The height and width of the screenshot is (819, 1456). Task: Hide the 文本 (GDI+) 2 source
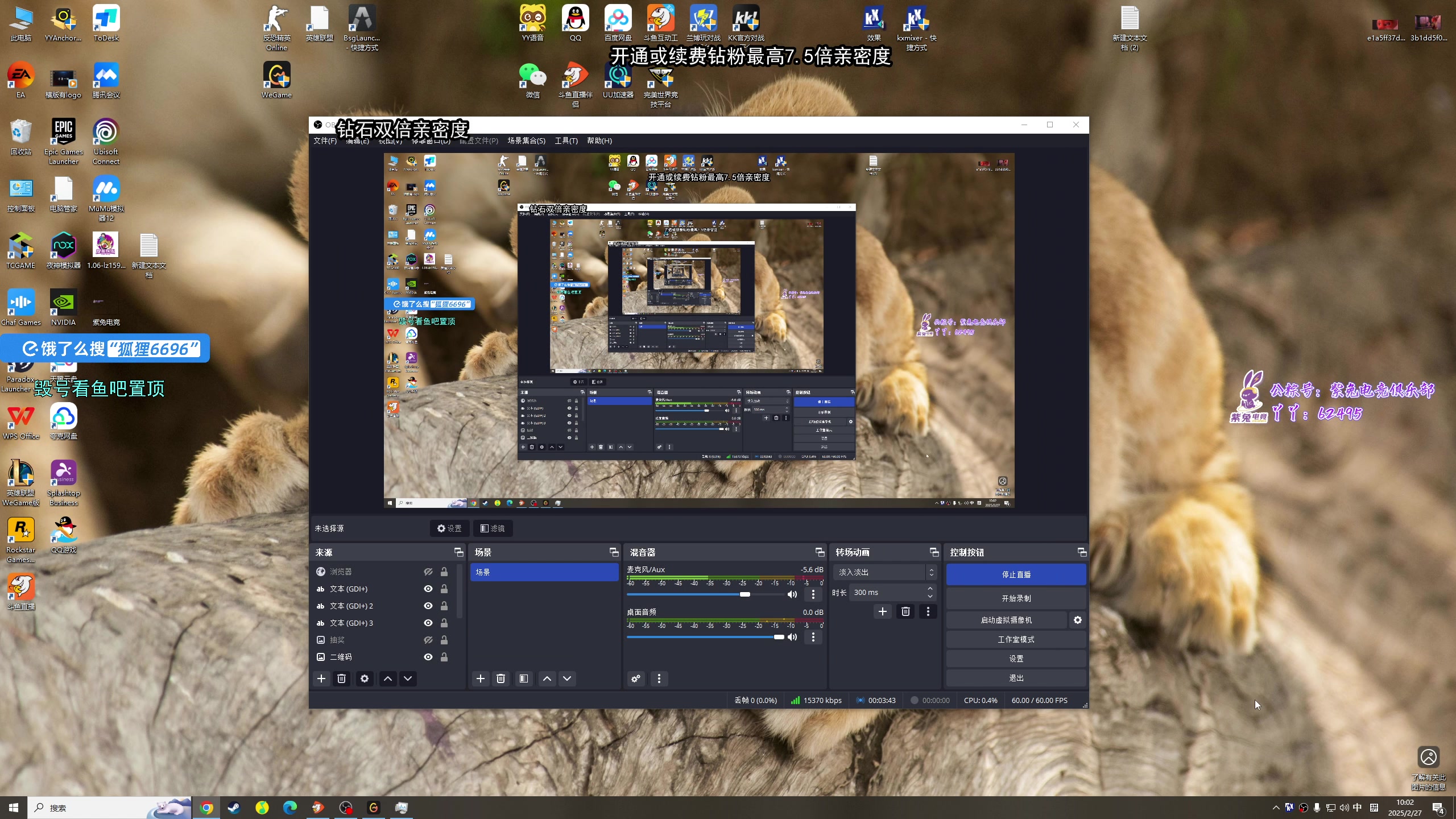point(428,606)
